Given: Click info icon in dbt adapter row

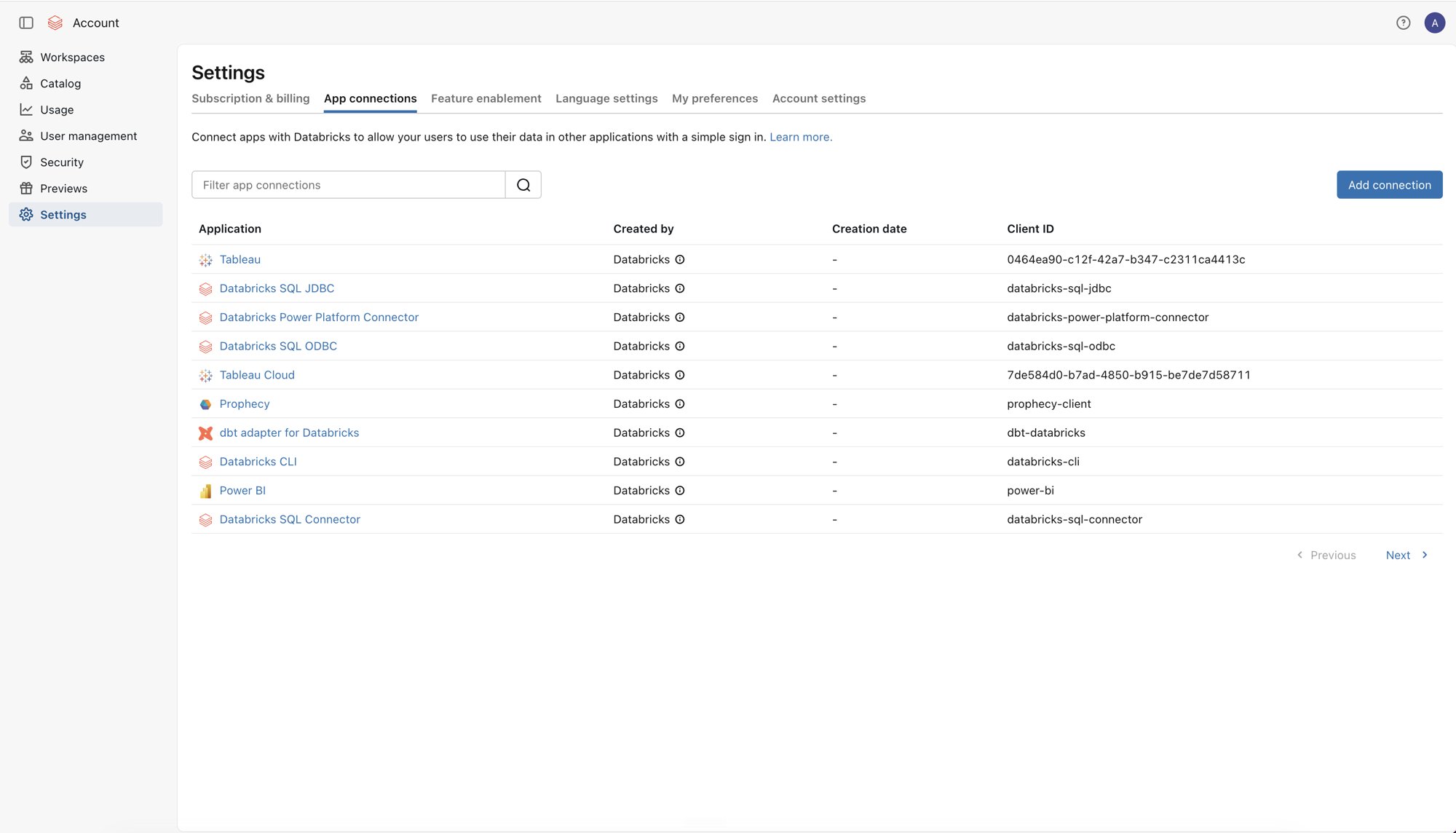Looking at the screenshot, I should pyautogui.click(x=680, y=433).
